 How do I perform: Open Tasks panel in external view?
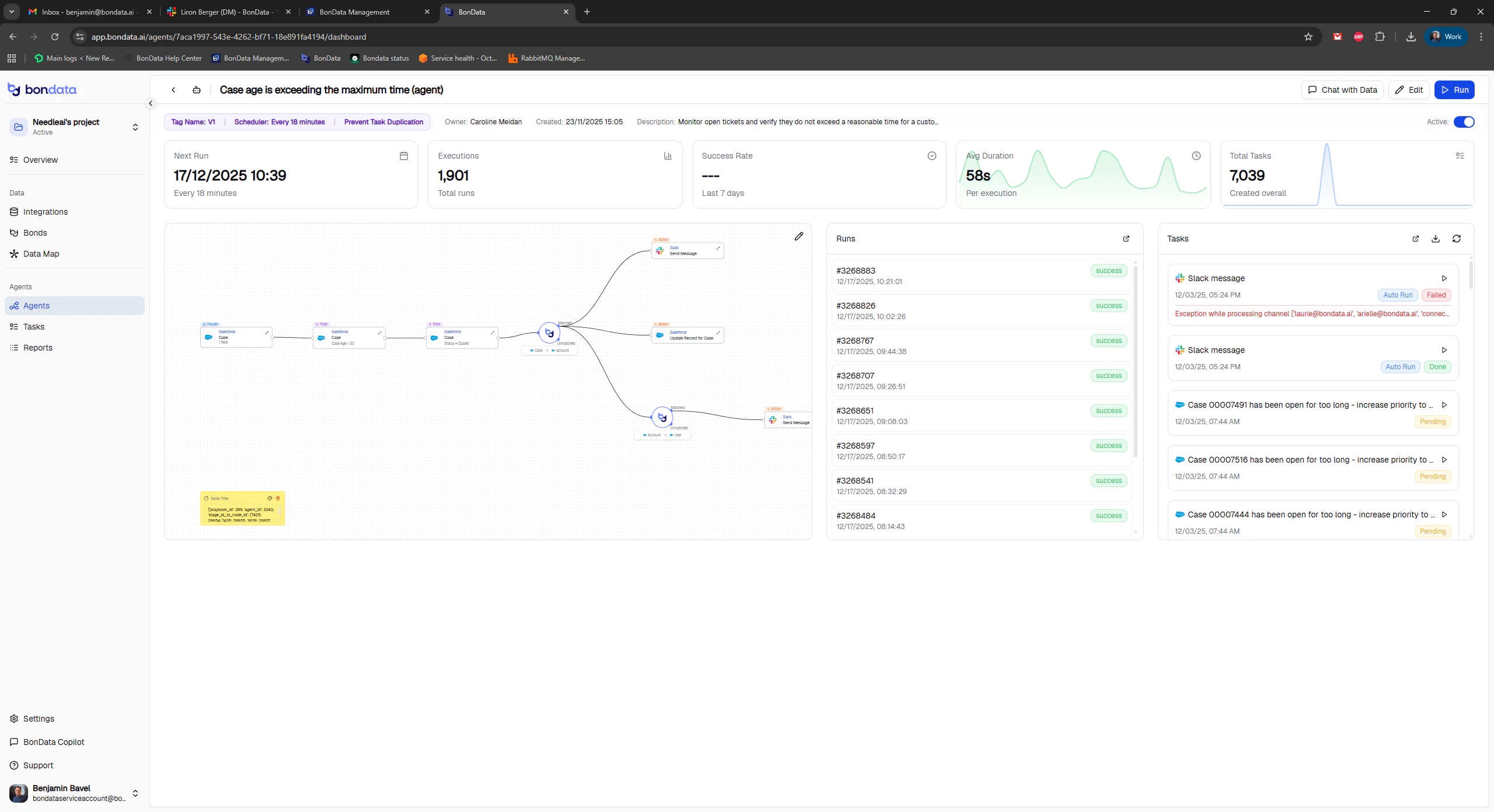click(1415, 239)
